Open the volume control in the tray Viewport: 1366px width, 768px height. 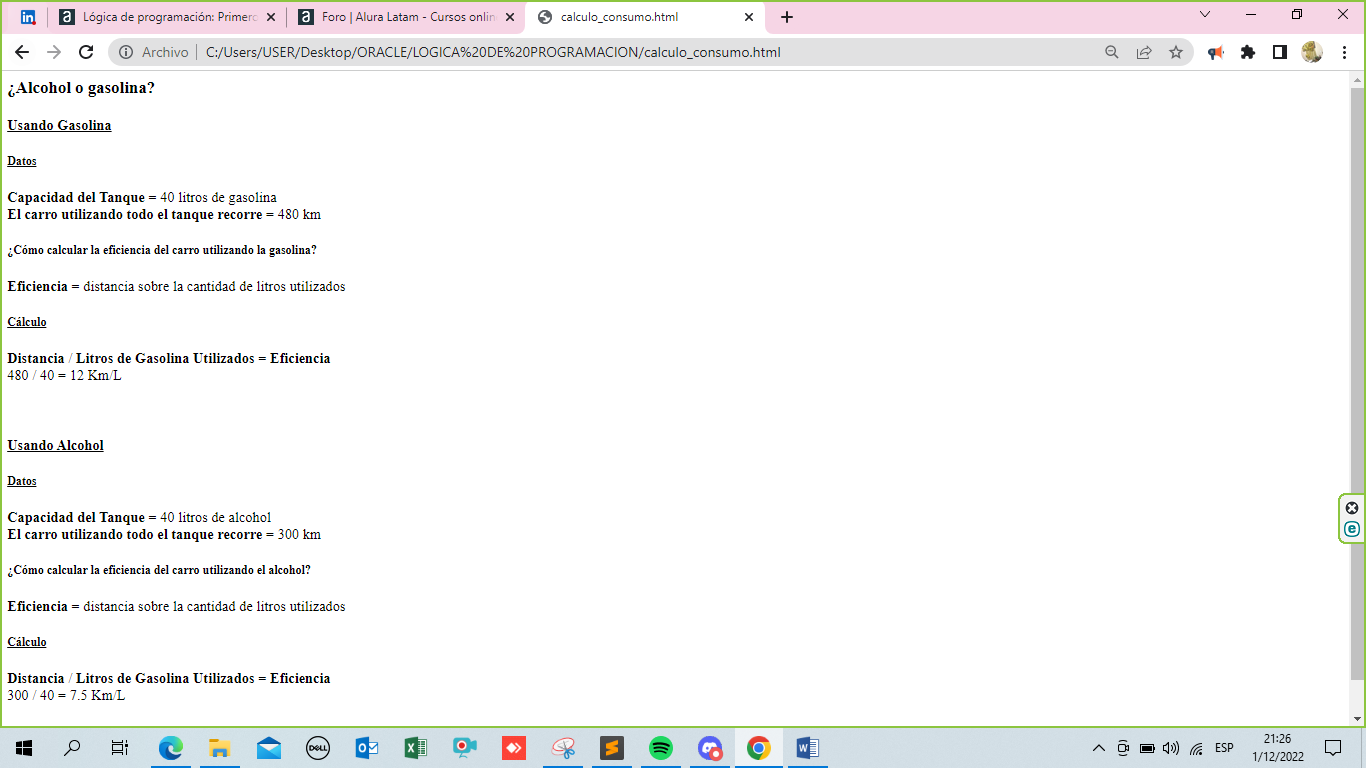[x=1171, y=748]
